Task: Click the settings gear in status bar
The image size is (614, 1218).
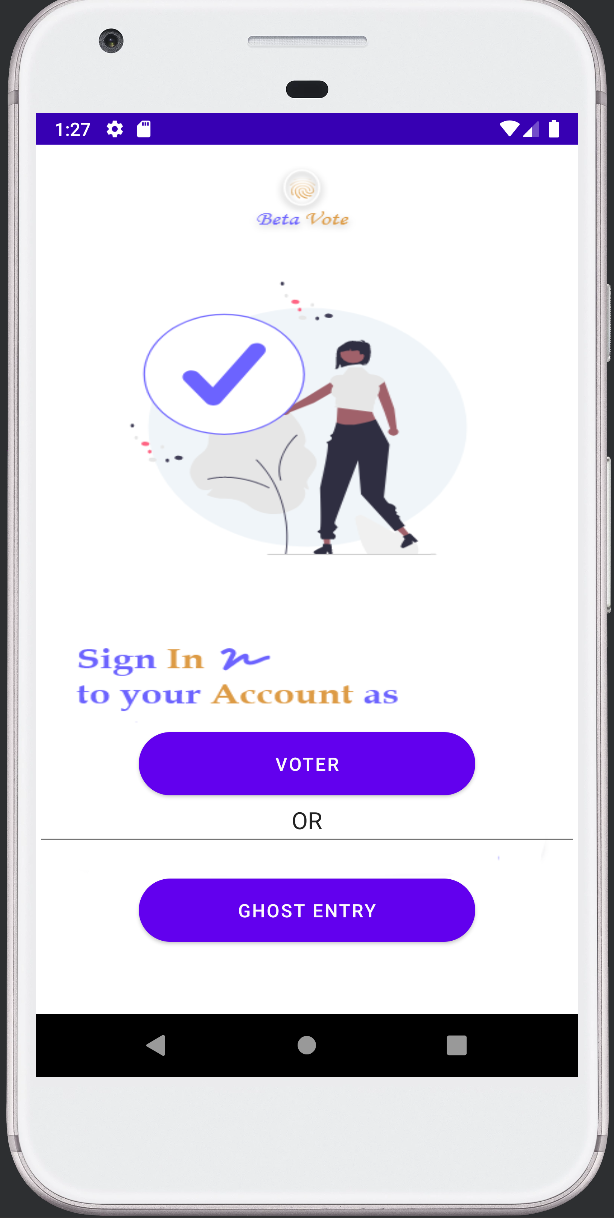Action: pos(115,129)
